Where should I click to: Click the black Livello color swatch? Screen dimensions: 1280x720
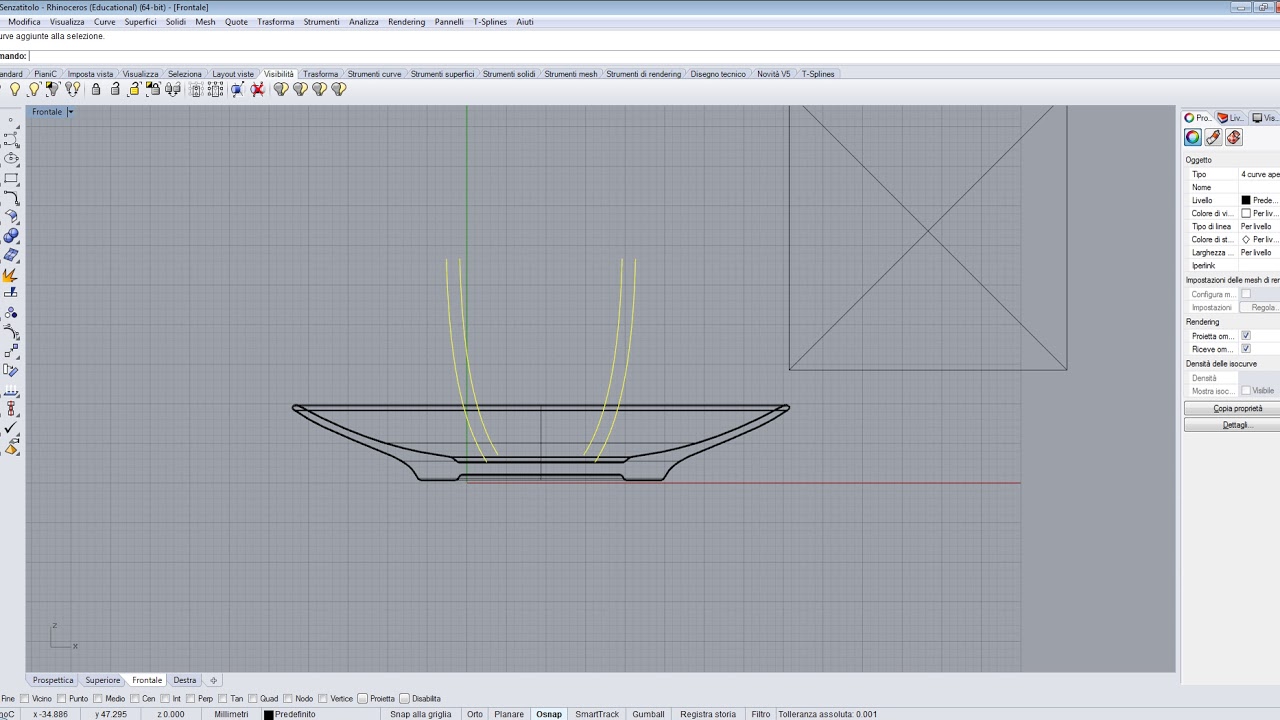pos(1246,200)
